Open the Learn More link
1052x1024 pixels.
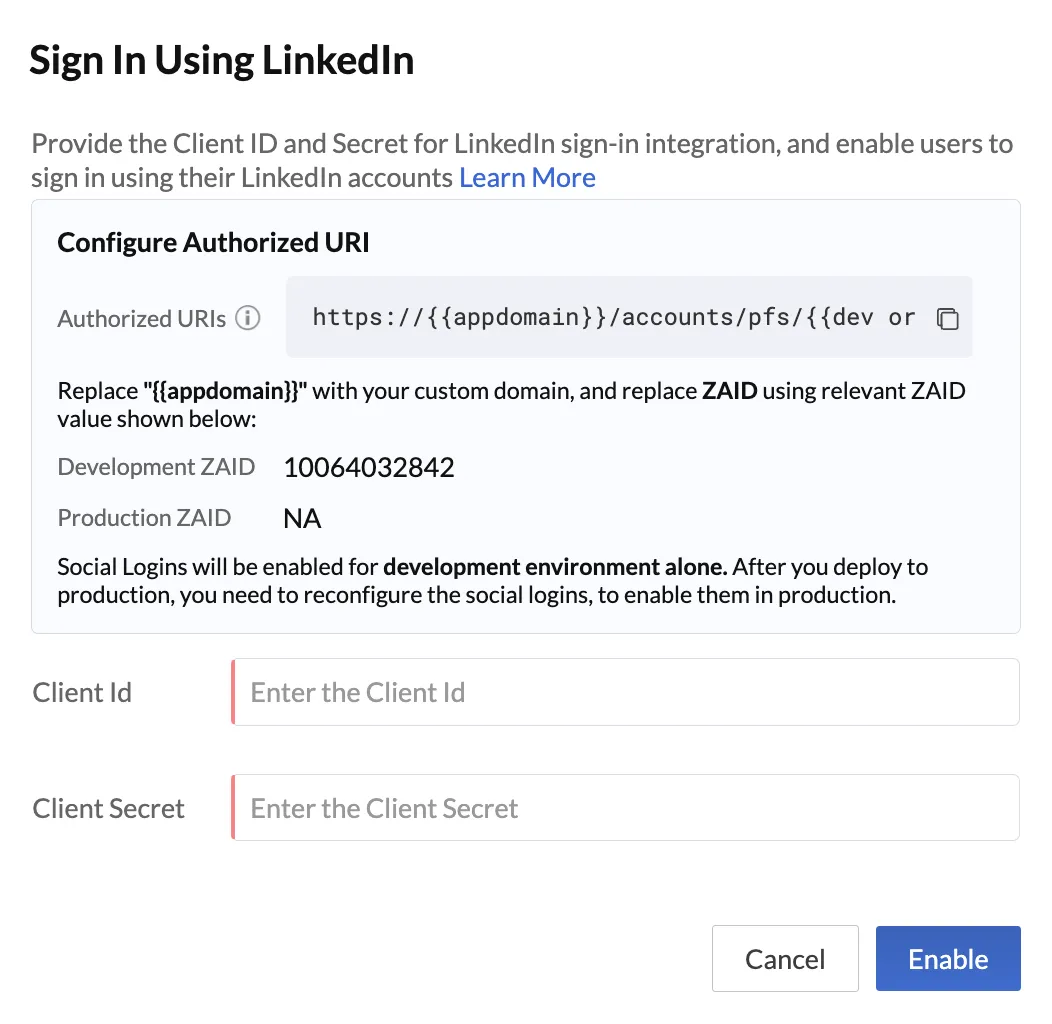point(527,178)
